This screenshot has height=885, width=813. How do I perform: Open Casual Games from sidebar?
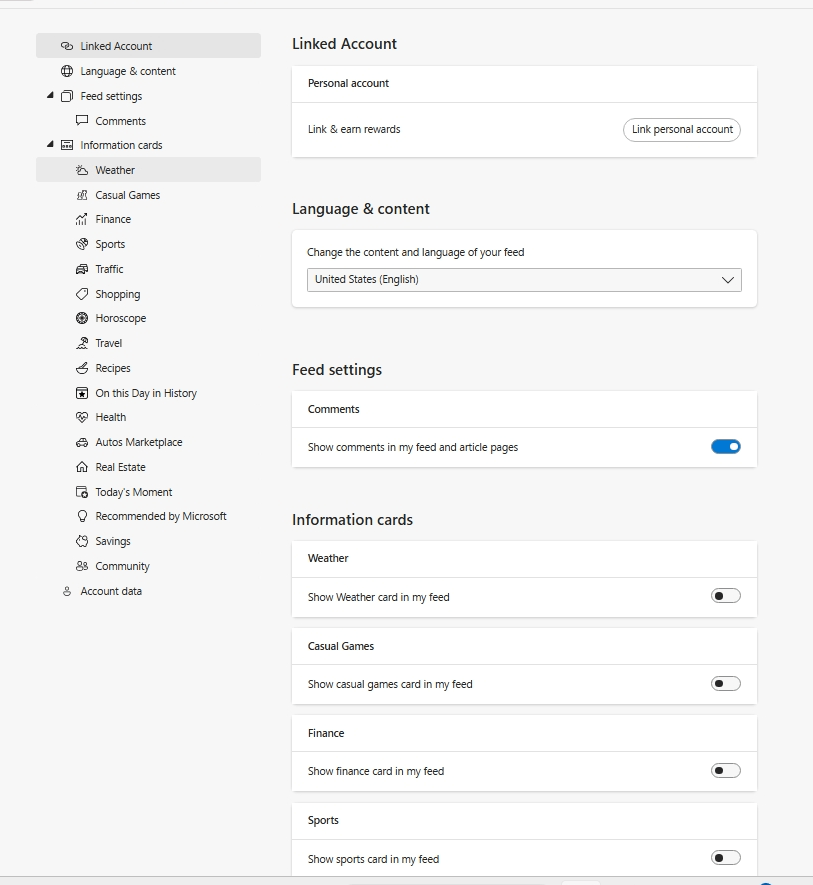[x=128, y=195]
